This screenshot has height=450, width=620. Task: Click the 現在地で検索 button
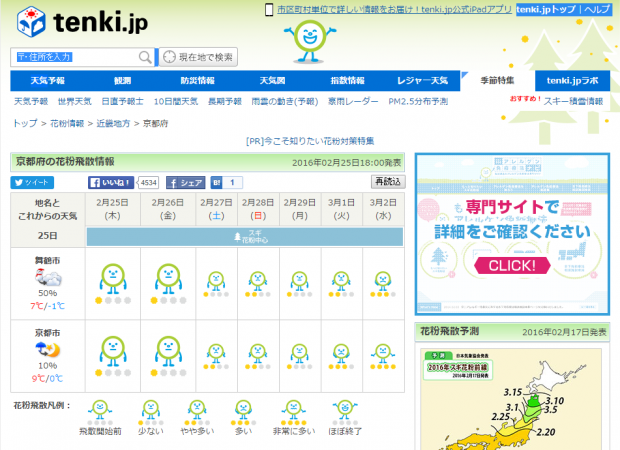[x=198, y=57]
